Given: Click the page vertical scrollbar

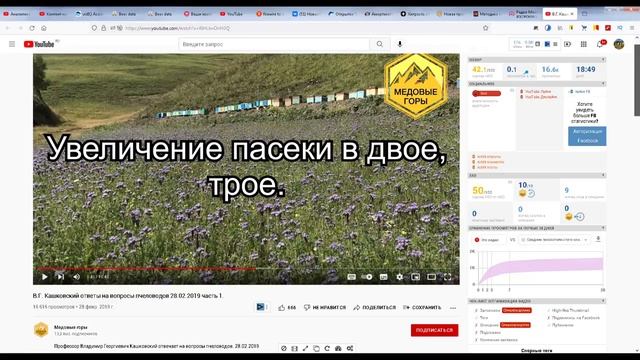Looking at the screenshot, I should (x=637, y=80).
